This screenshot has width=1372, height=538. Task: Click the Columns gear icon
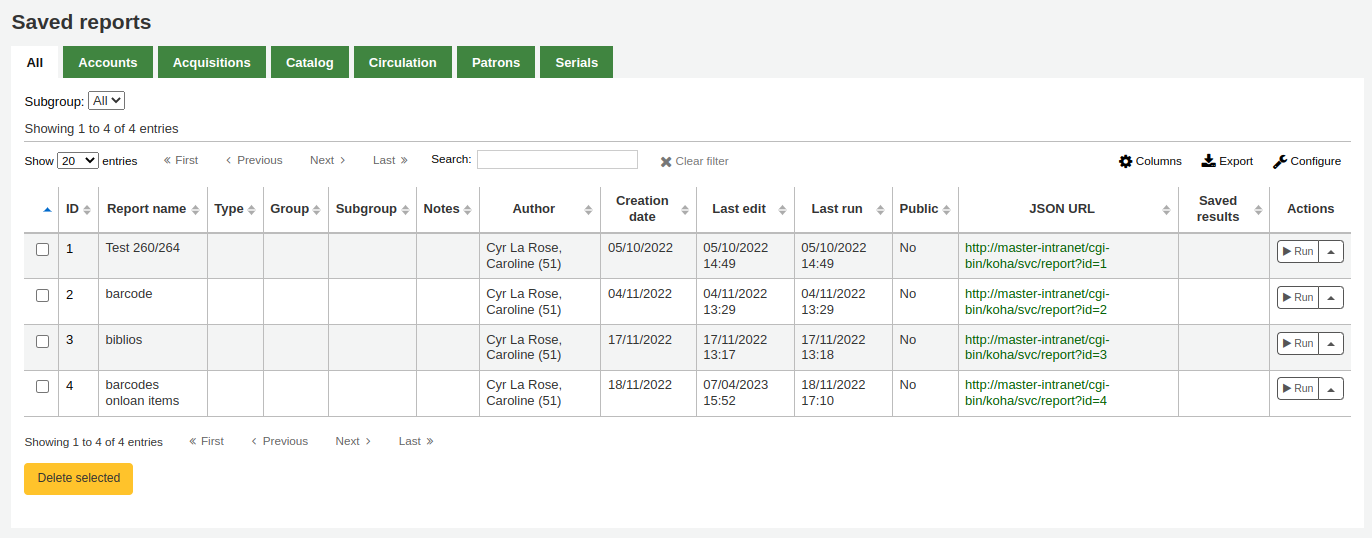[x=1125, y=161]
